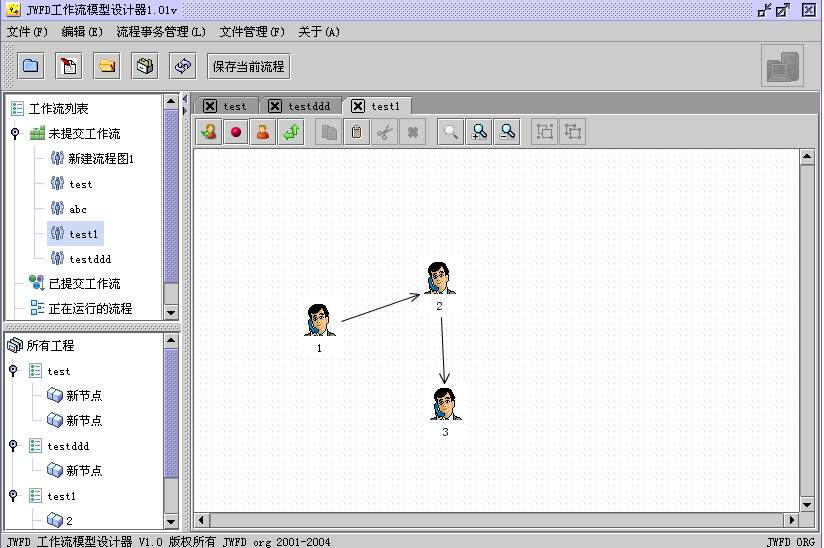Screen dimensions: 824x548
Task: Click the yellow open folder toolbar icon
Action: 107,66
